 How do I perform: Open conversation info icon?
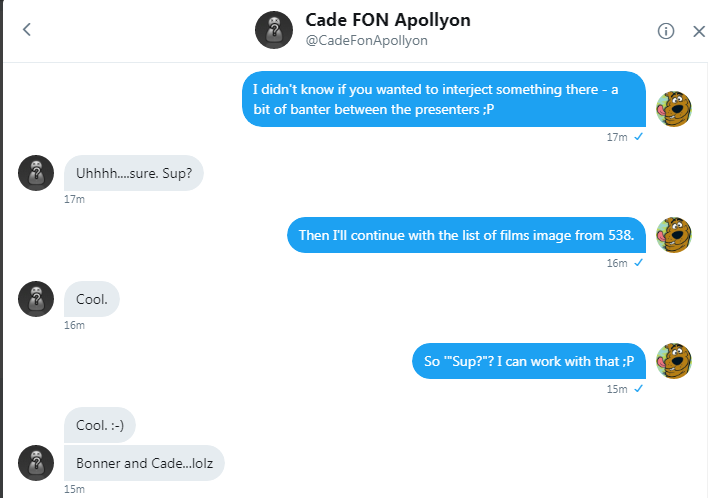(666, 31)
